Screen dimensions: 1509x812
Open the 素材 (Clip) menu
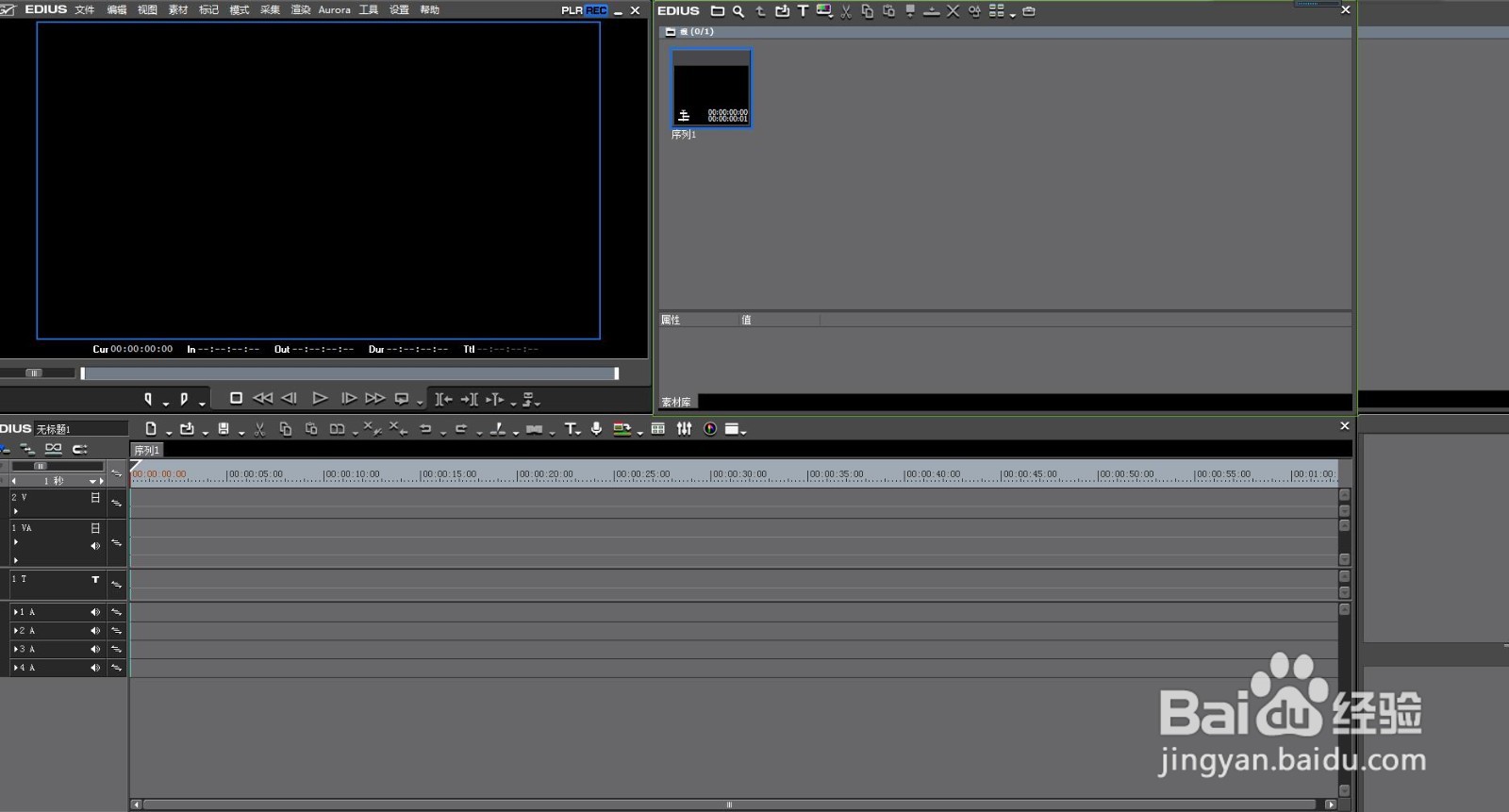(x=178, y=9)
